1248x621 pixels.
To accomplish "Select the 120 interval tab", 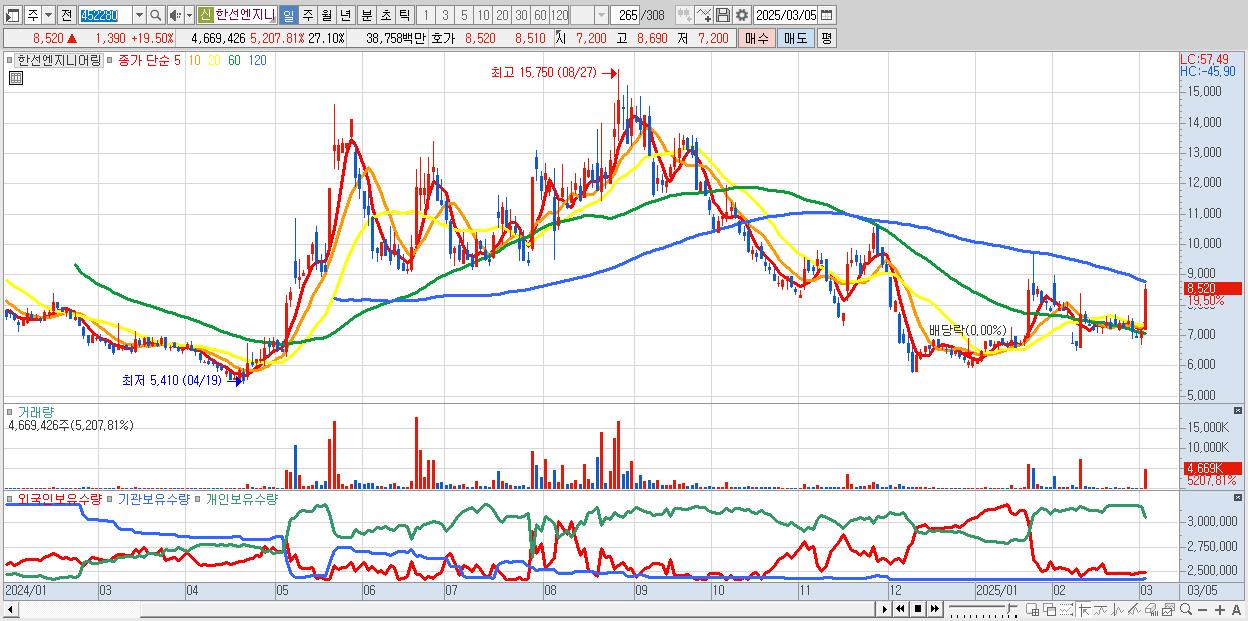I will tap(560, 15).
